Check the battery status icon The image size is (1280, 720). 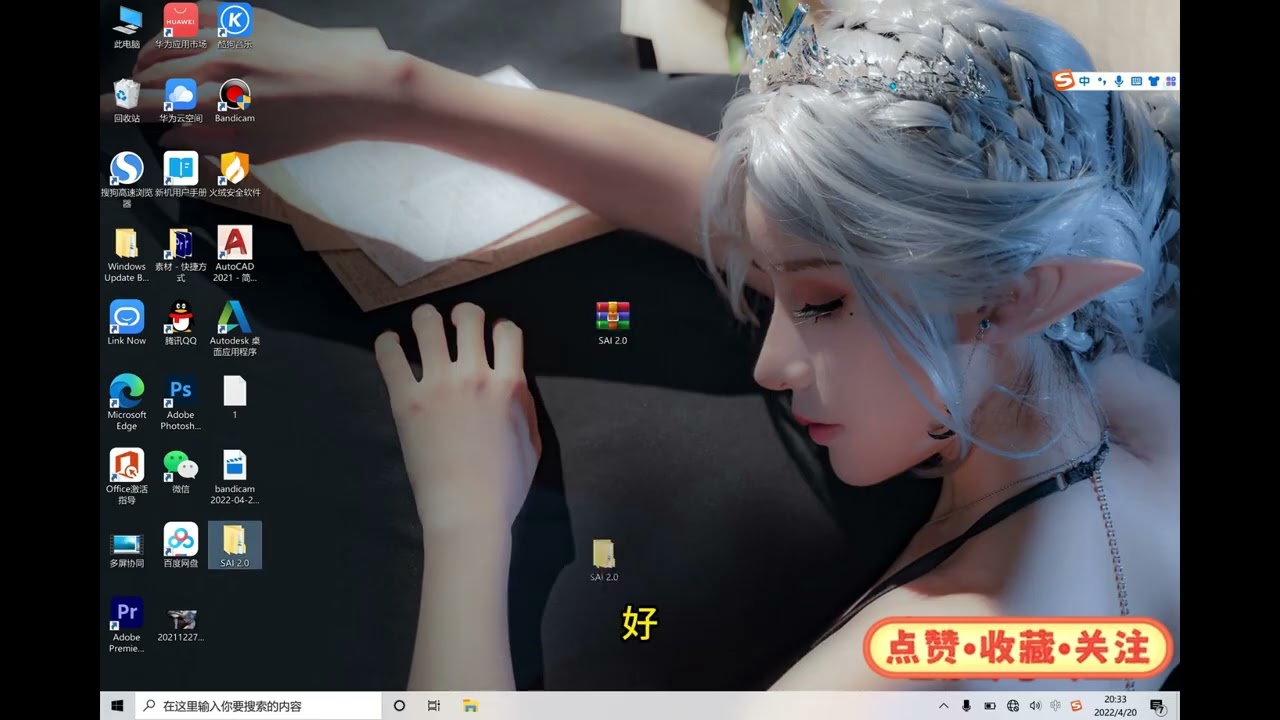(x=990, y=706)
